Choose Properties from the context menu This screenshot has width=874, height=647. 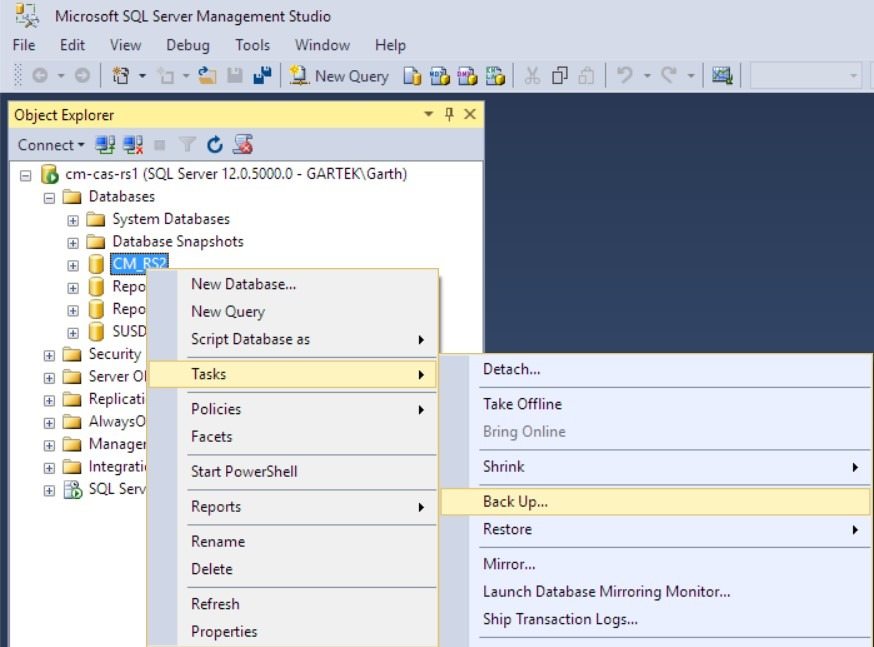click(x=293, y=632)
